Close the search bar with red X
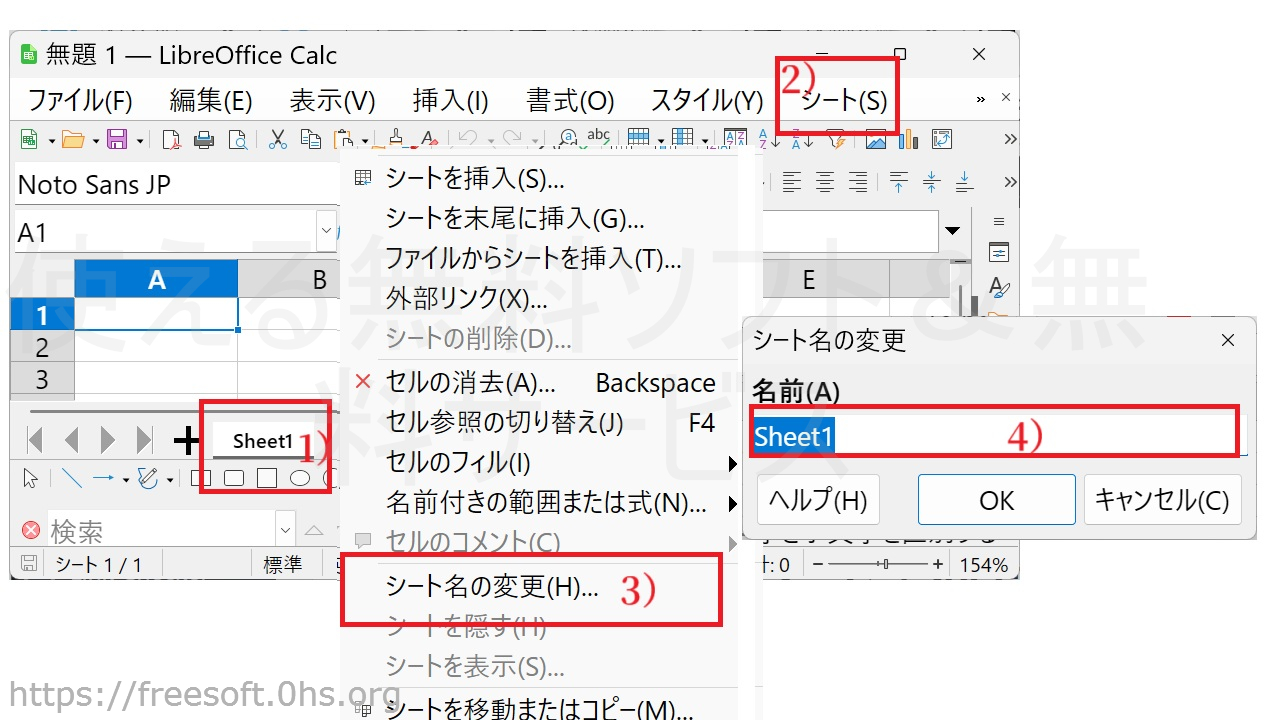Screen dimensions: 1280x720 click(x=31, y=530)
